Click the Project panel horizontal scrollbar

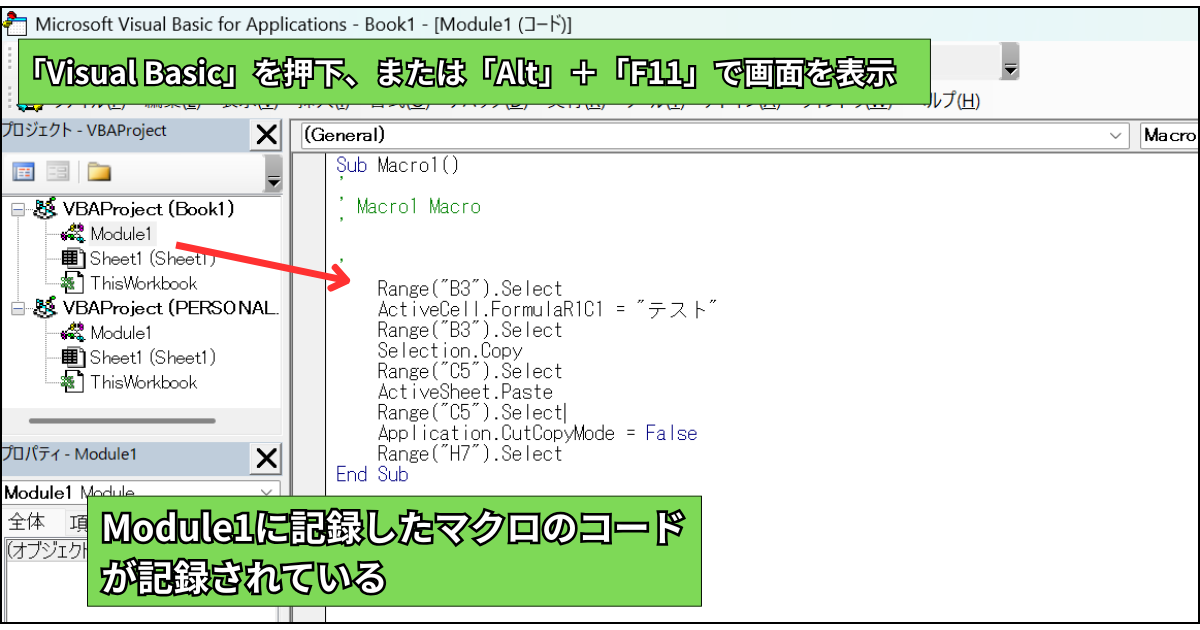[122, 421]
